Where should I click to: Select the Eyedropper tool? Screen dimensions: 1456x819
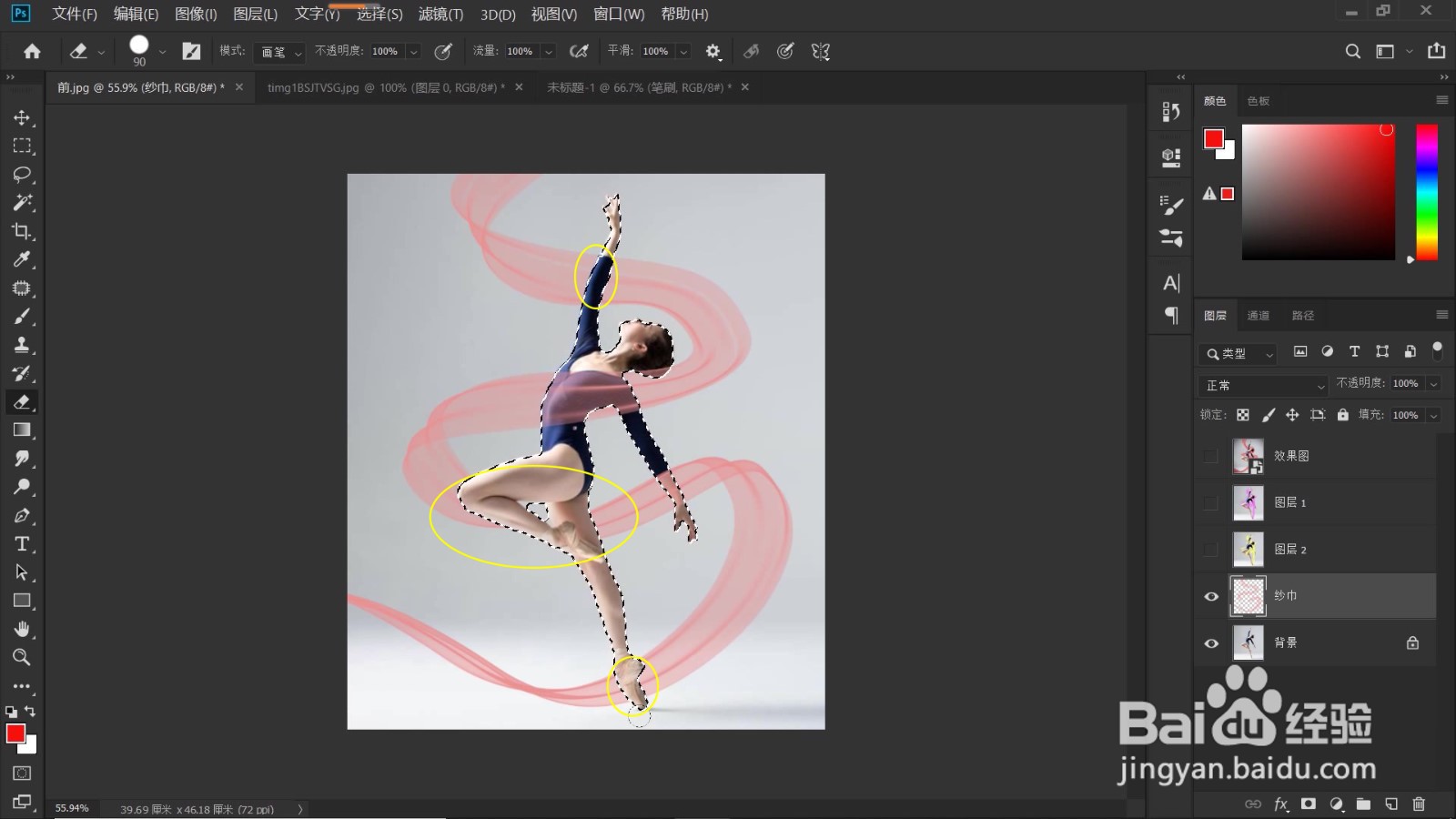pyautogui.click(x=22, y=259)
